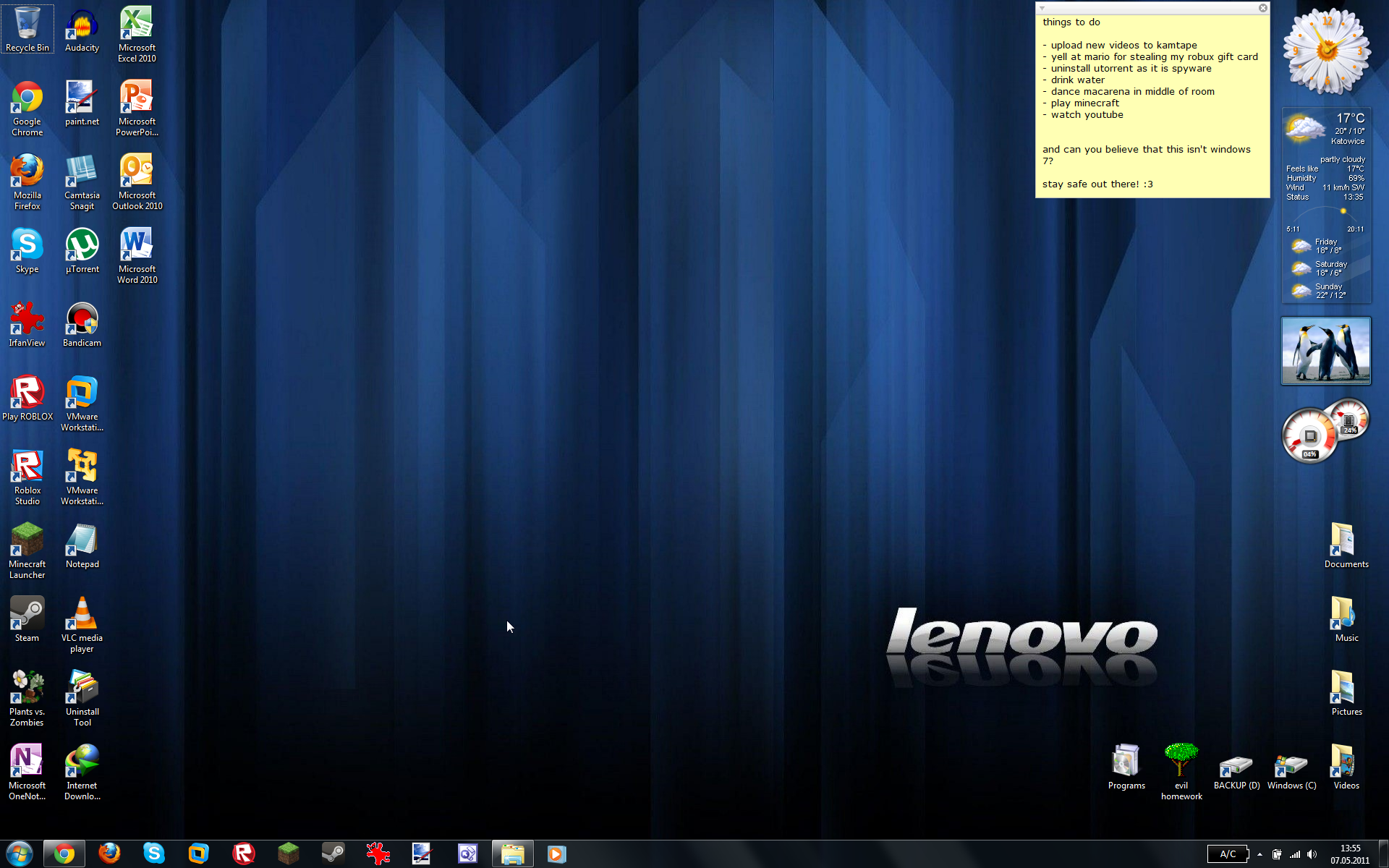The image size is (1389, 868).
Task: Select the Microsoft Word 2010 desktop icon
Action: coord(137,255)
